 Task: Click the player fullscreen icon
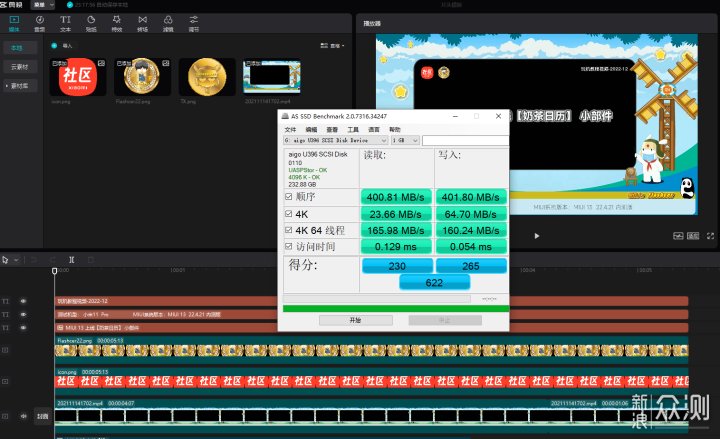(710, 236)
